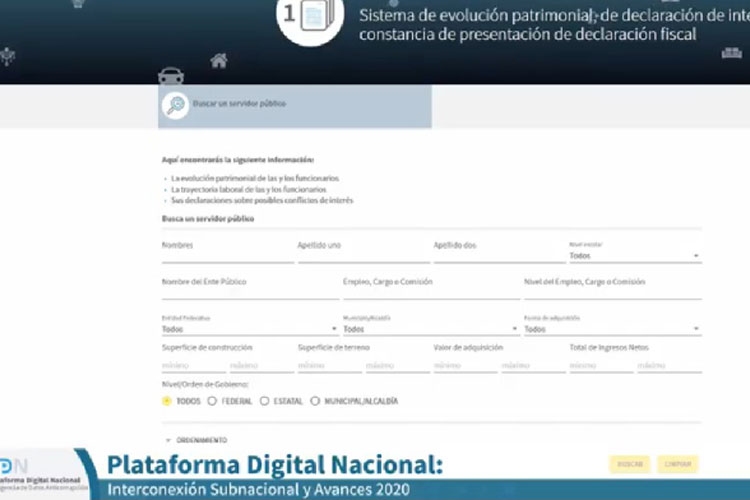Expand the ORDENAMIENTO section
This screenshot has width=750, height=500.
197,440
